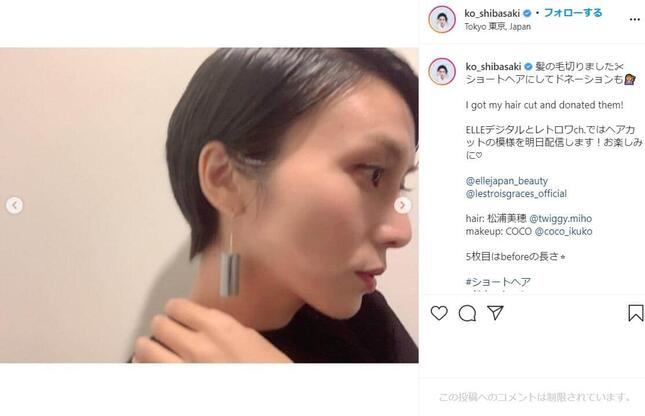645x416 pixels.
Task: Open the avatar beside the caption
Action: (x=442, y=72)
